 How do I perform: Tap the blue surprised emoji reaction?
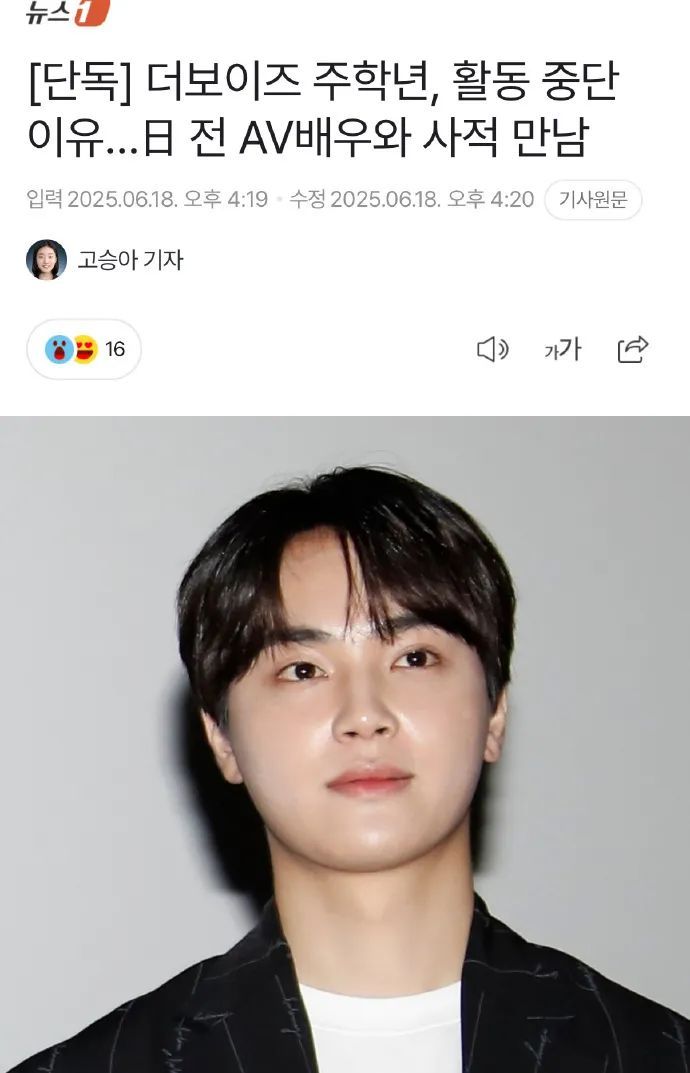coord(60,349)
